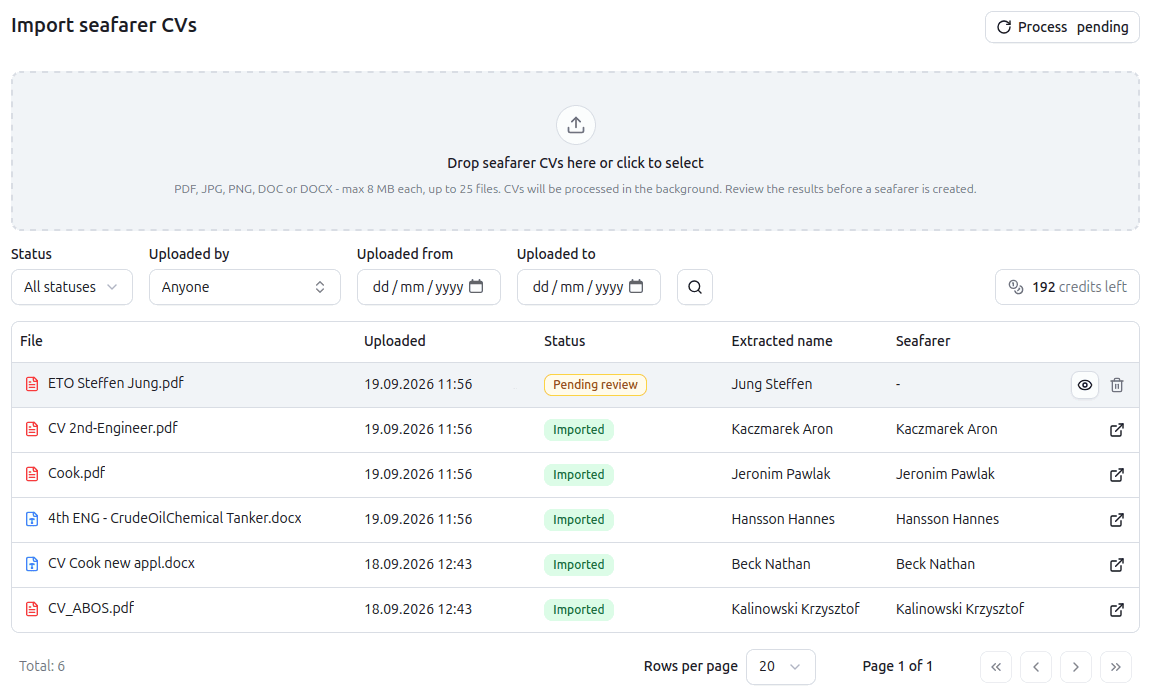Click the Seafarer column header
1151x692 pixels.
[923, 341]
